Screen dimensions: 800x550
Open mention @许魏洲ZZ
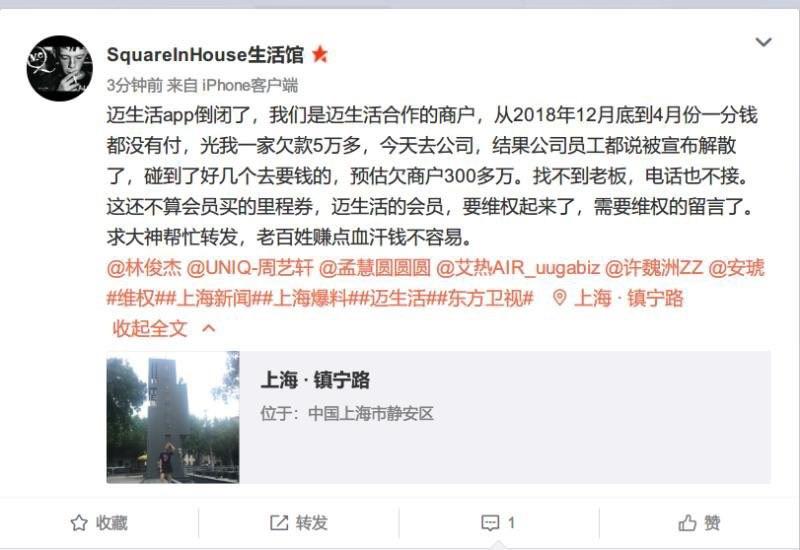(654, 268)
